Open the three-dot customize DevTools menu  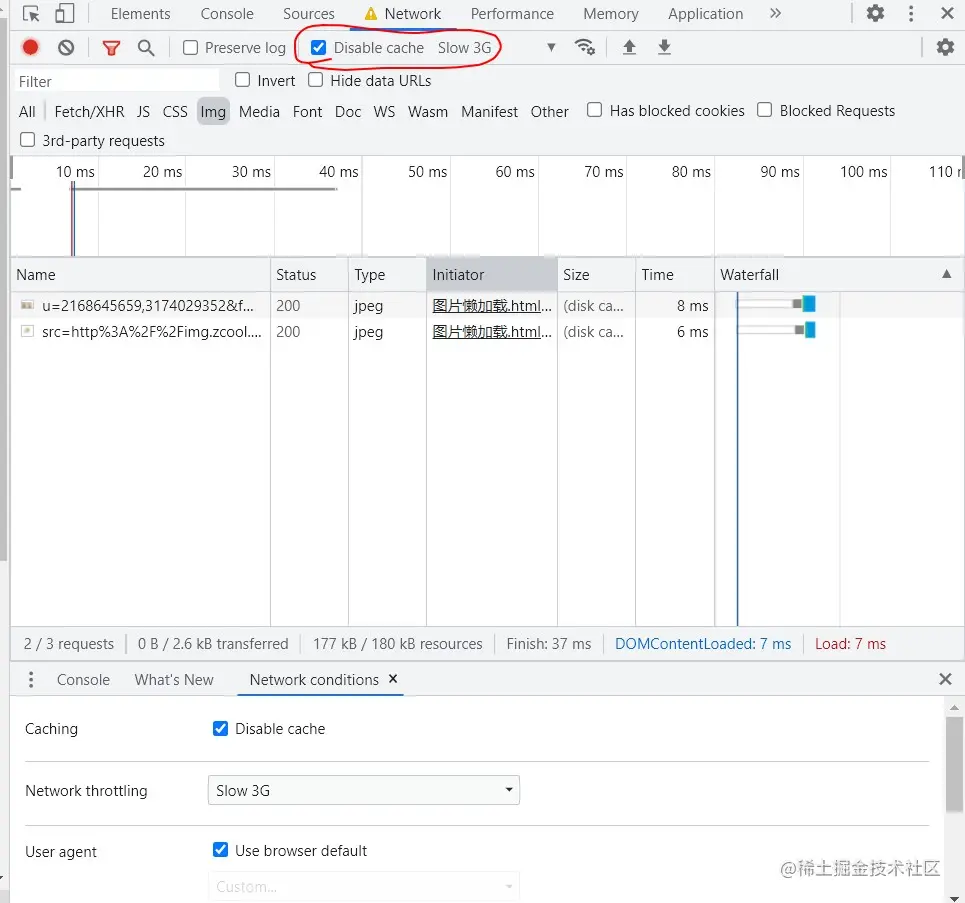coord(911,14)
